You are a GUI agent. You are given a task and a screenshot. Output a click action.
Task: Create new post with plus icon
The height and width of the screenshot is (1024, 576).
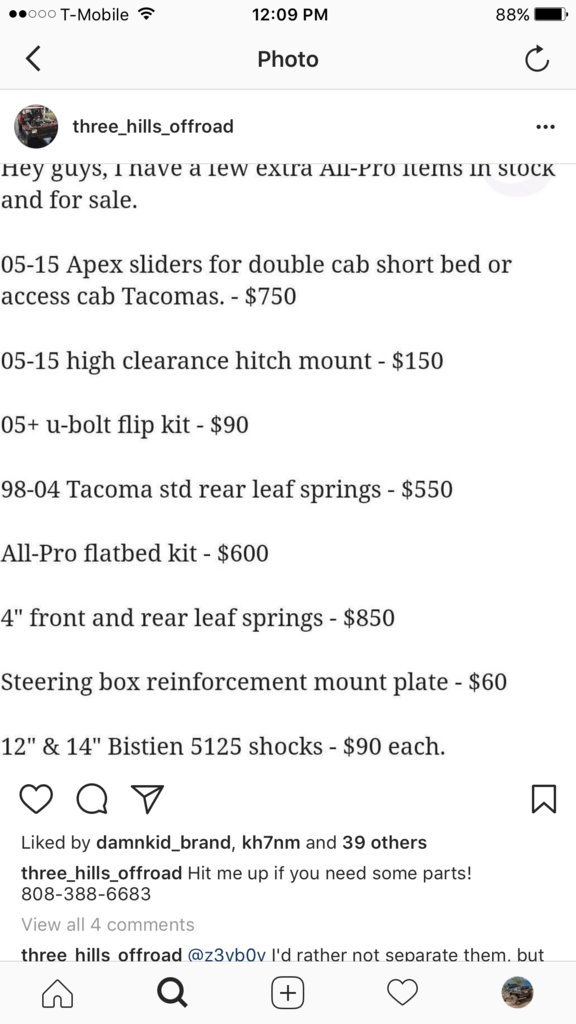point(287,993)
